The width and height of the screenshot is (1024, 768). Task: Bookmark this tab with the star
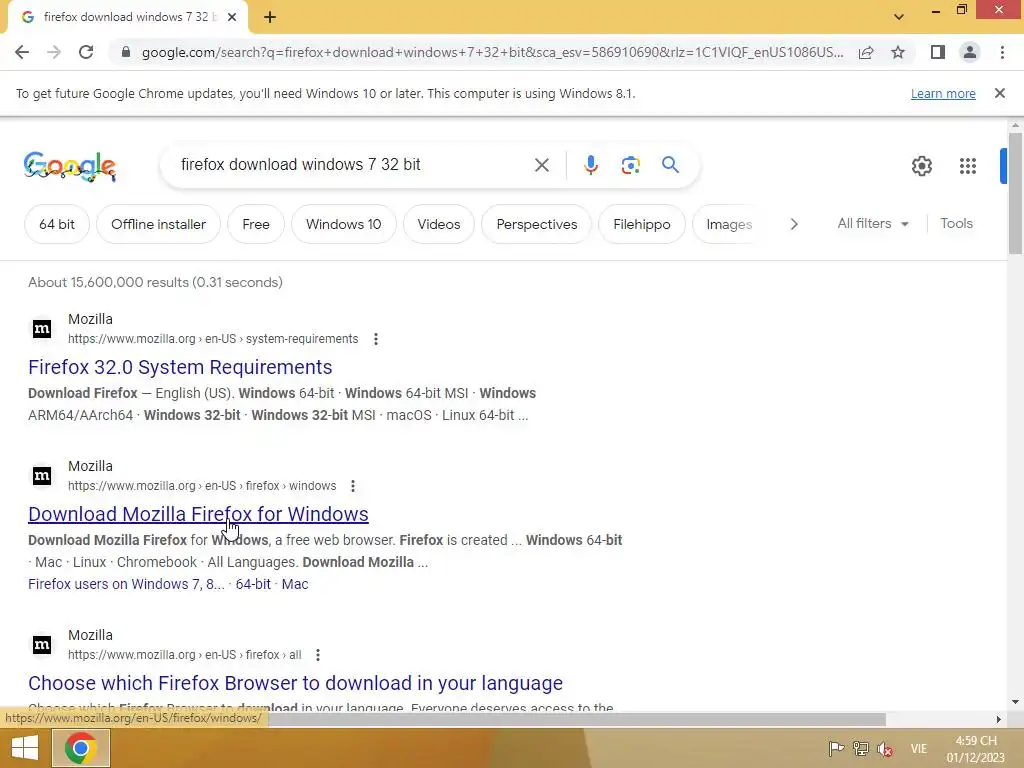coord(898,52)
